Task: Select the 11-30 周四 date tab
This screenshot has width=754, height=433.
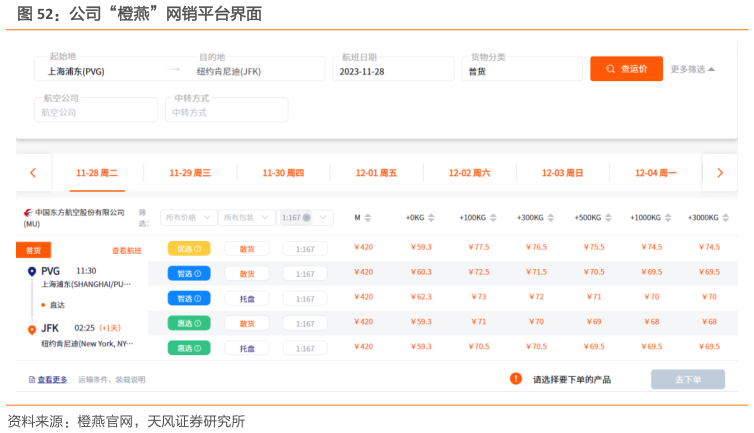Action: click(283, 173)
